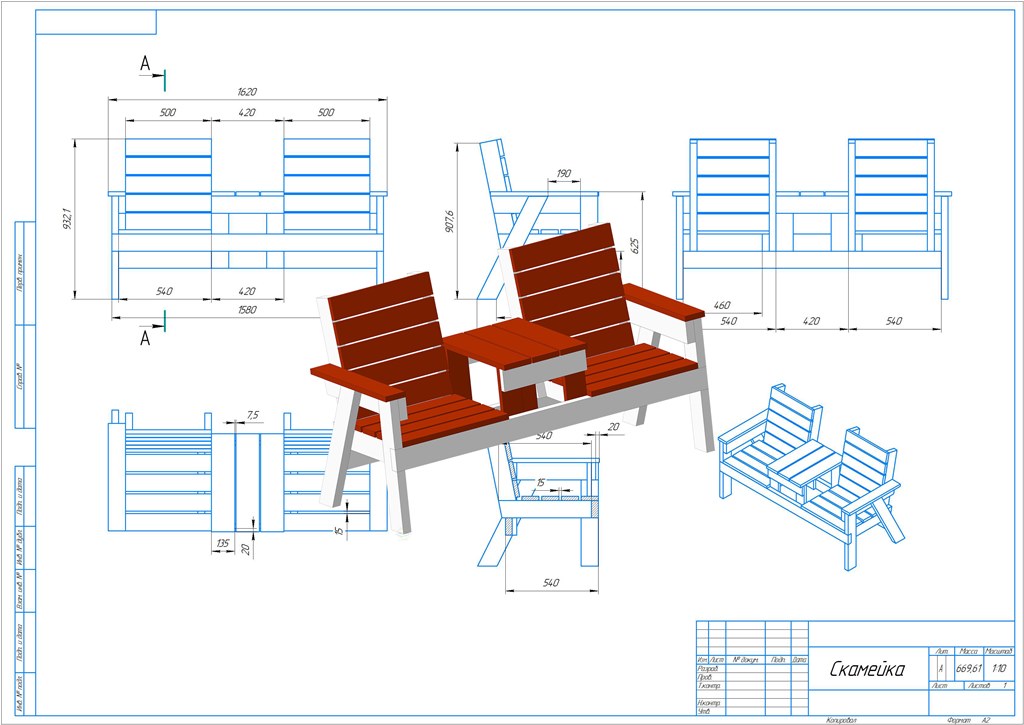Click the Подп column header in title block
Screen dimensions: 1024x725
pos(778,660)
